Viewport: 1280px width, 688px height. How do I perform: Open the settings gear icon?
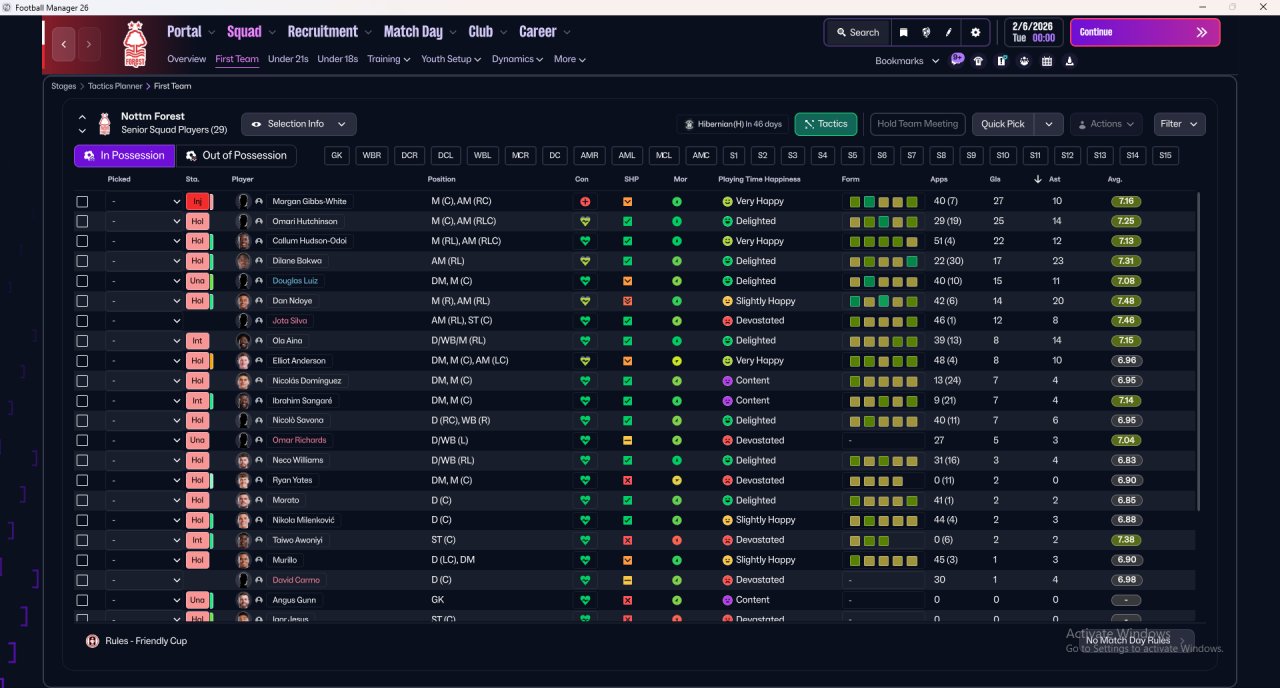tap(976, 32)
